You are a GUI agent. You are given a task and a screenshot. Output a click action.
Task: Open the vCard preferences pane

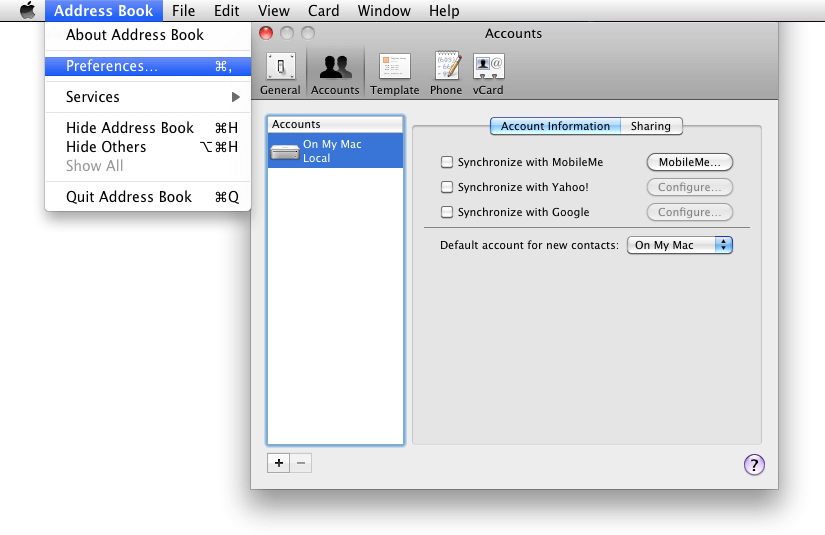[x=488, y=74]
